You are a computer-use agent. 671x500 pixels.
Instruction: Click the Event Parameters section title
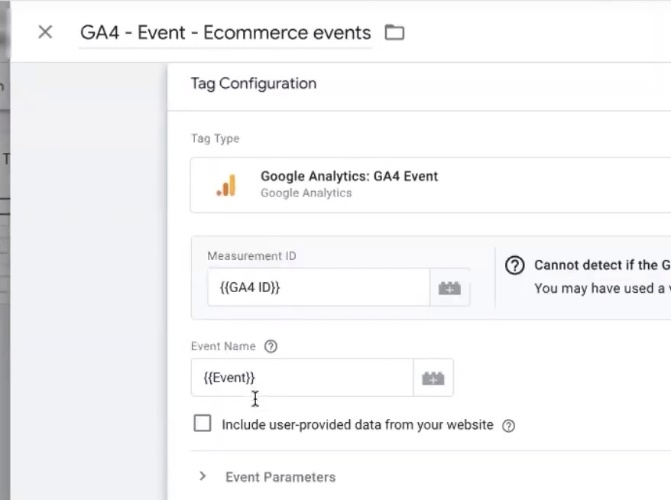pos(280,477)
